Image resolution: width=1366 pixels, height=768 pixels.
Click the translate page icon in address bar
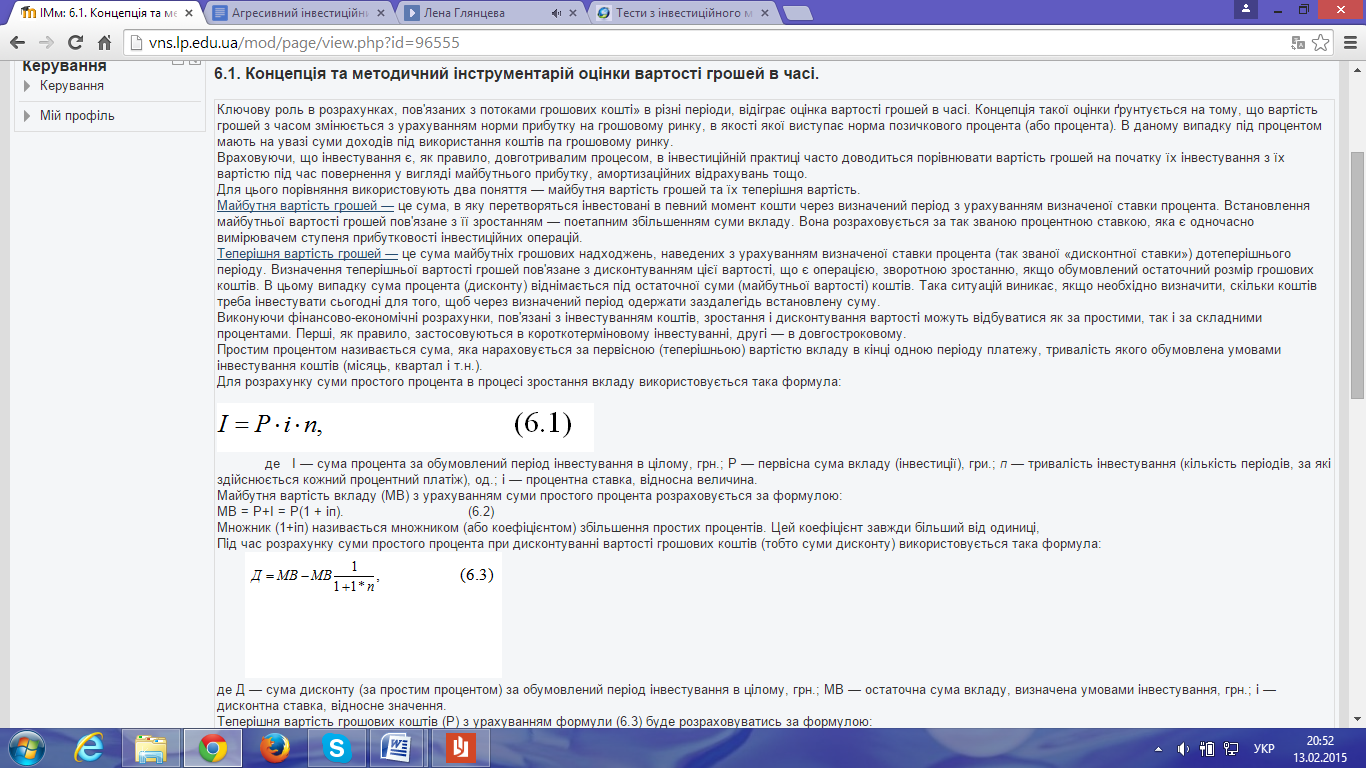[1298, 44]
